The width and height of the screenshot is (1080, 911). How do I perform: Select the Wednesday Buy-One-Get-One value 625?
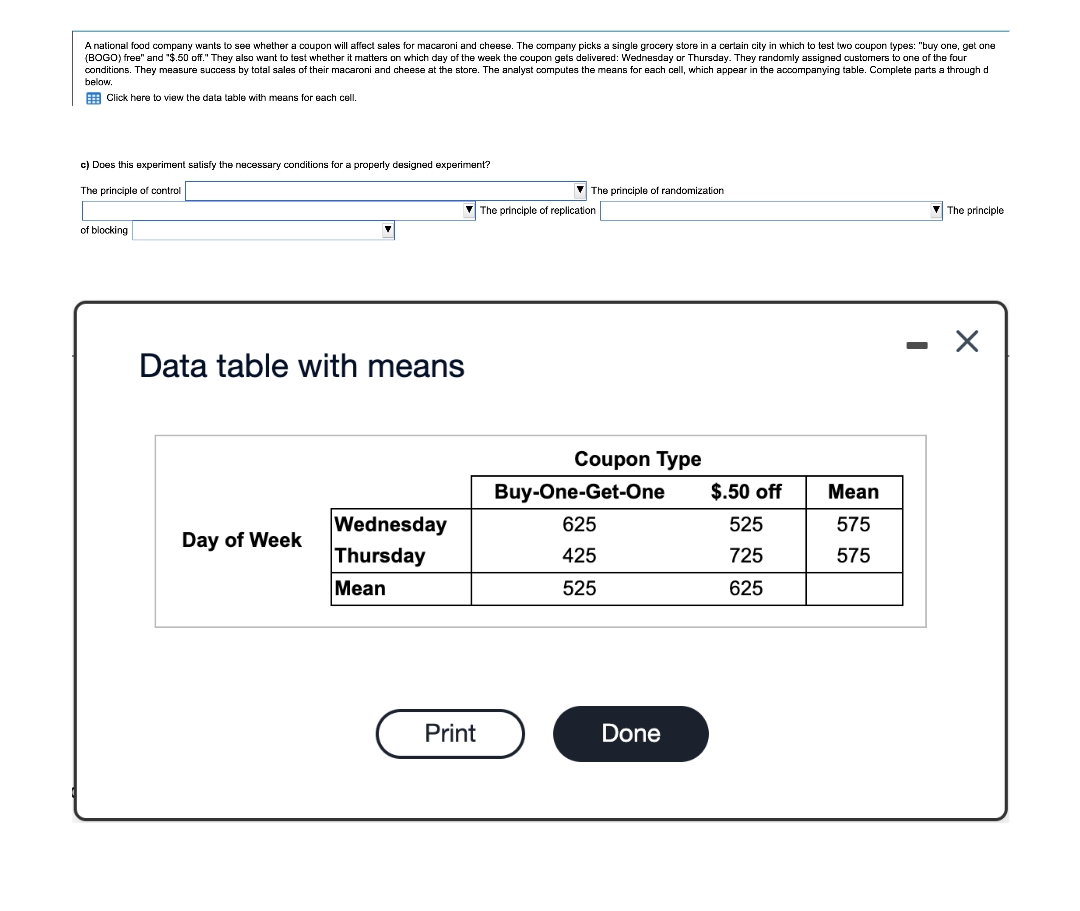coord(579,525)
